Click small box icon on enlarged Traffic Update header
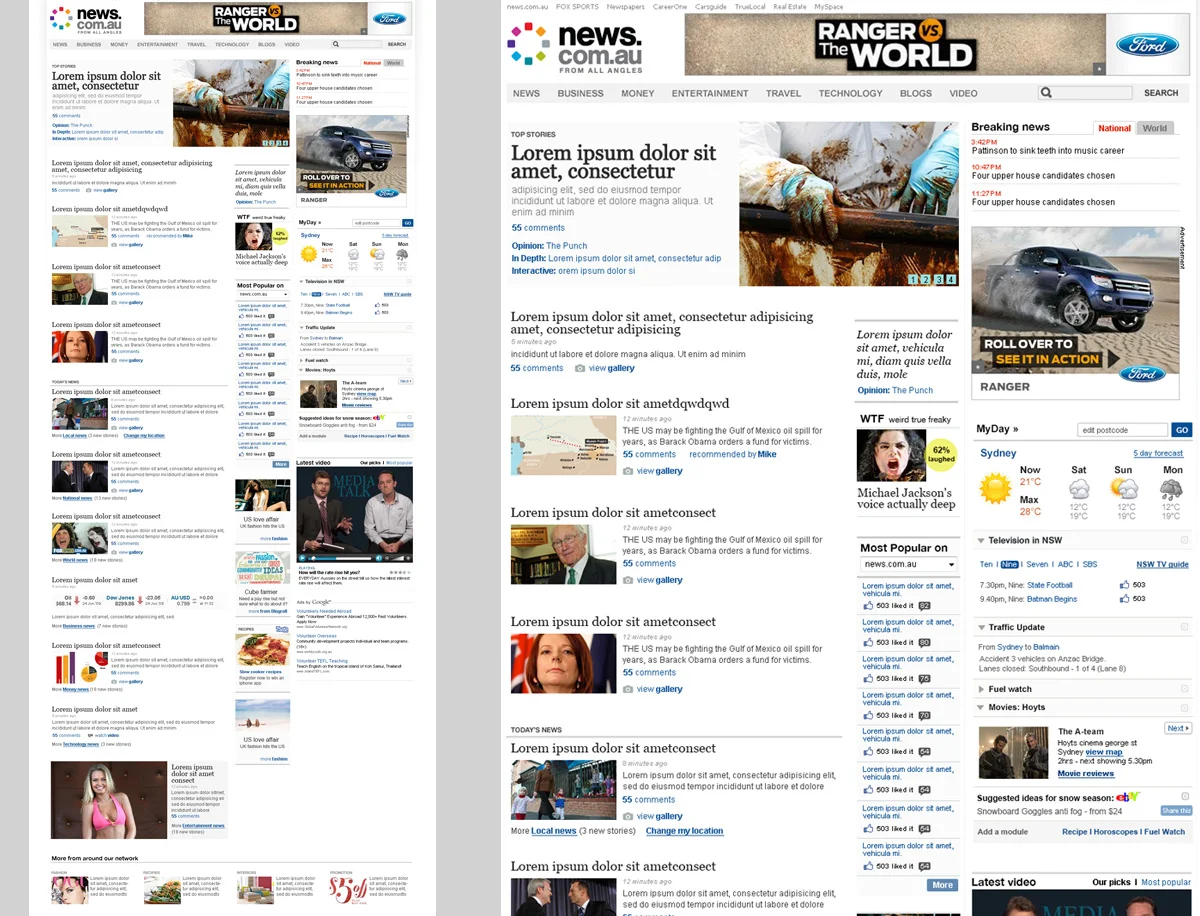This screenshot has height=916, width=1200. (x=1184, y=627)
